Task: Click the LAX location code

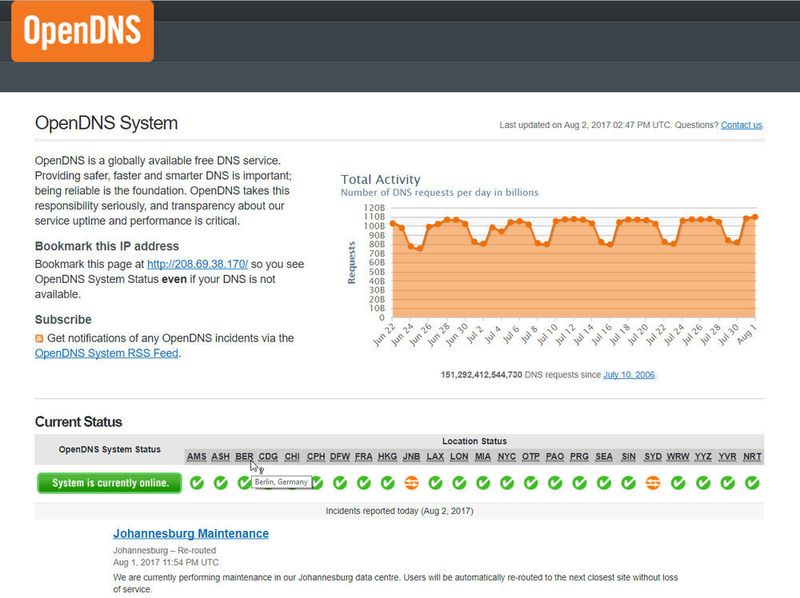Action: tap(435, 457)
